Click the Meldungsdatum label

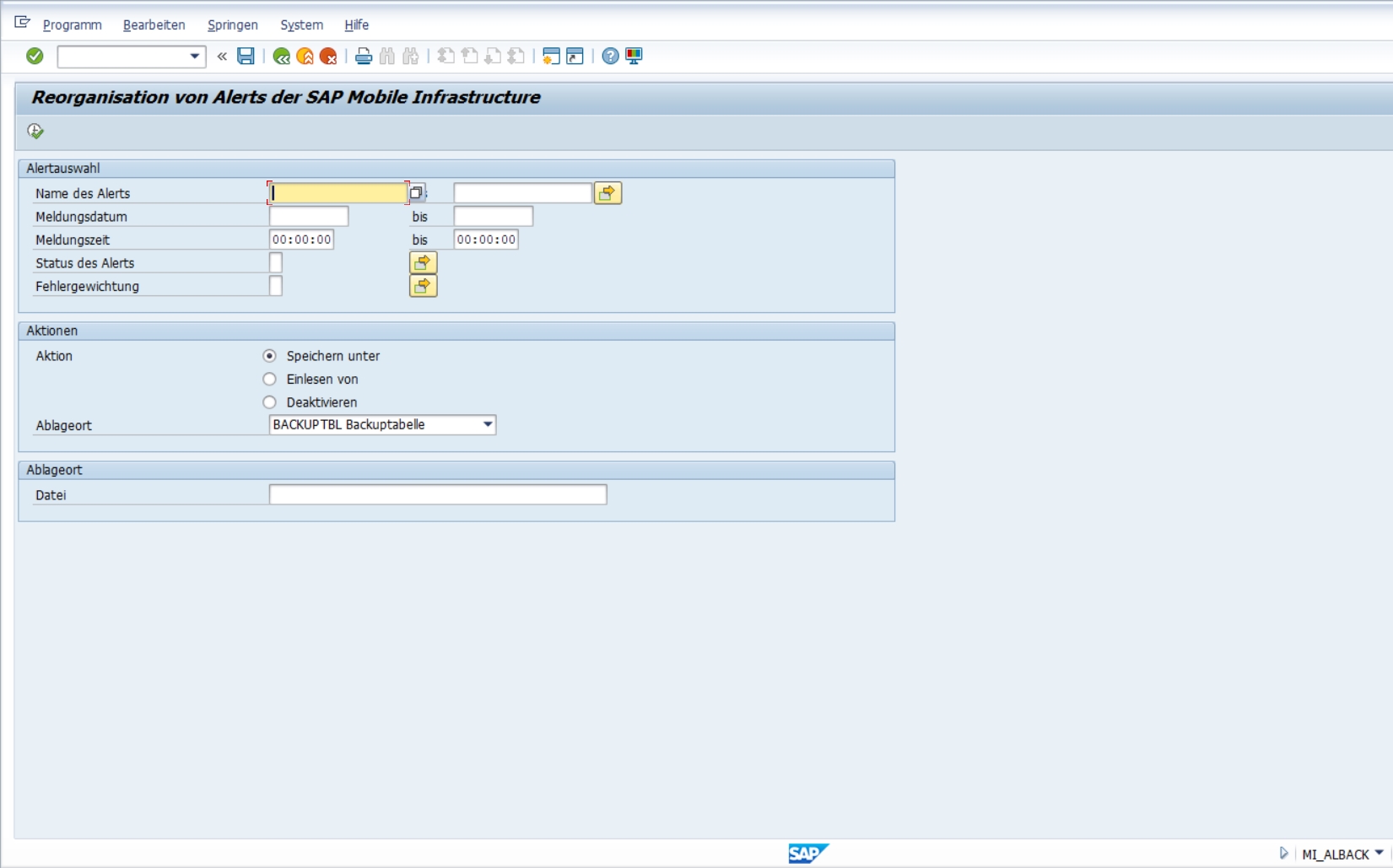pyautogui.click(x=81, y=217)
